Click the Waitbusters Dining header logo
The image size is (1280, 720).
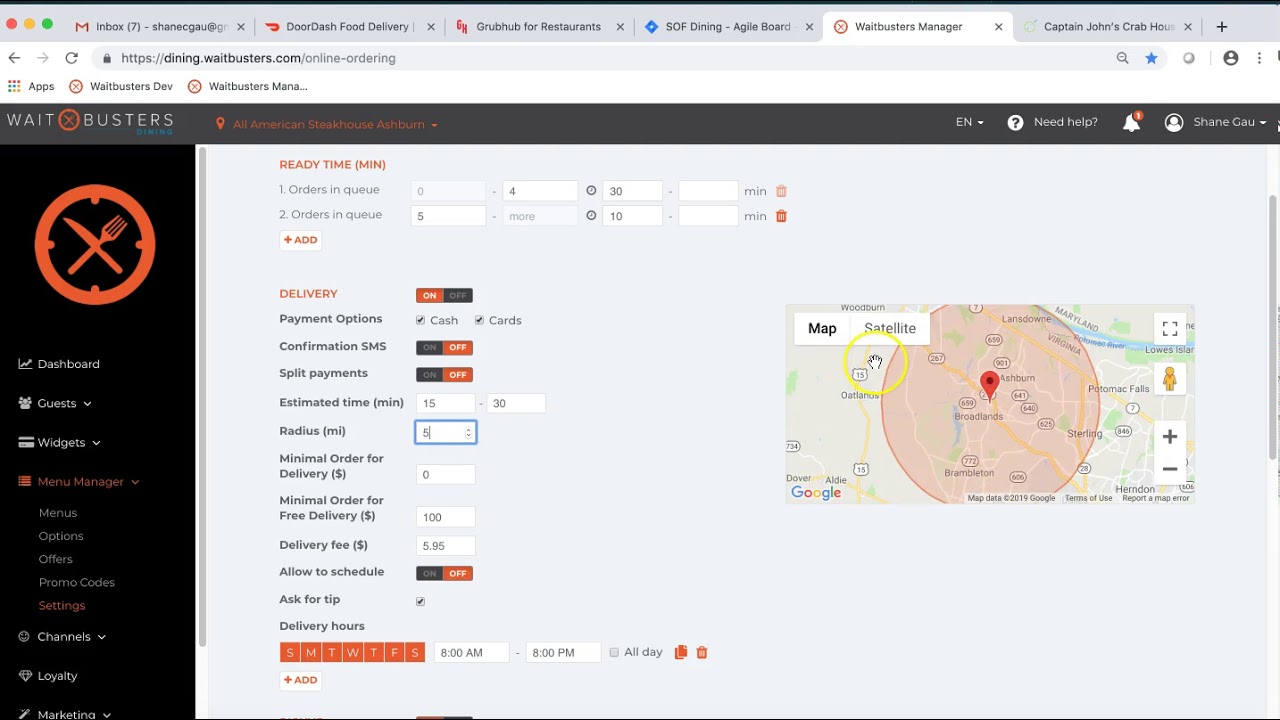(x=90, y=123)
